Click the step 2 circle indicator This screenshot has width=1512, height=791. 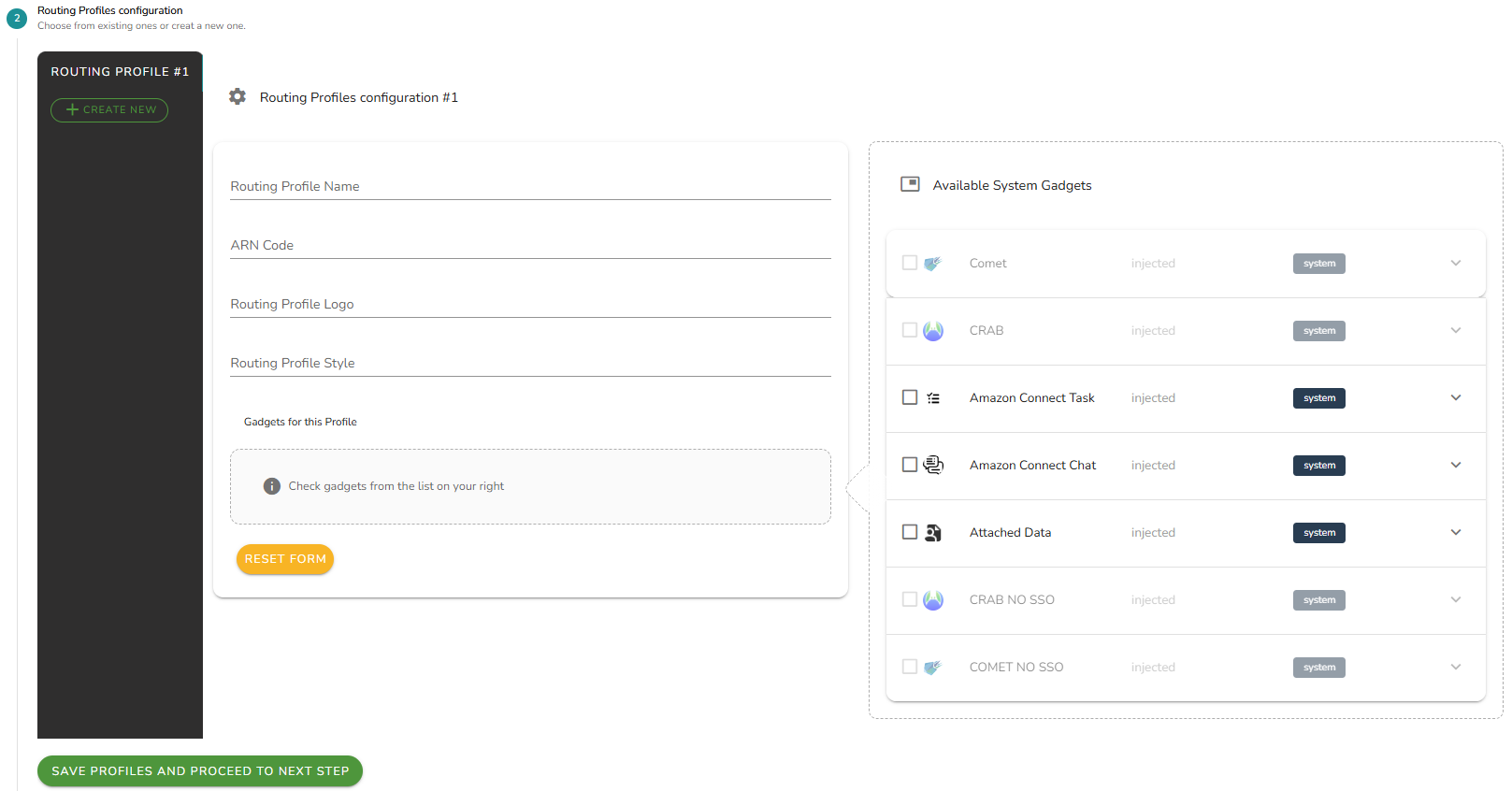click(x=17, y=18)
